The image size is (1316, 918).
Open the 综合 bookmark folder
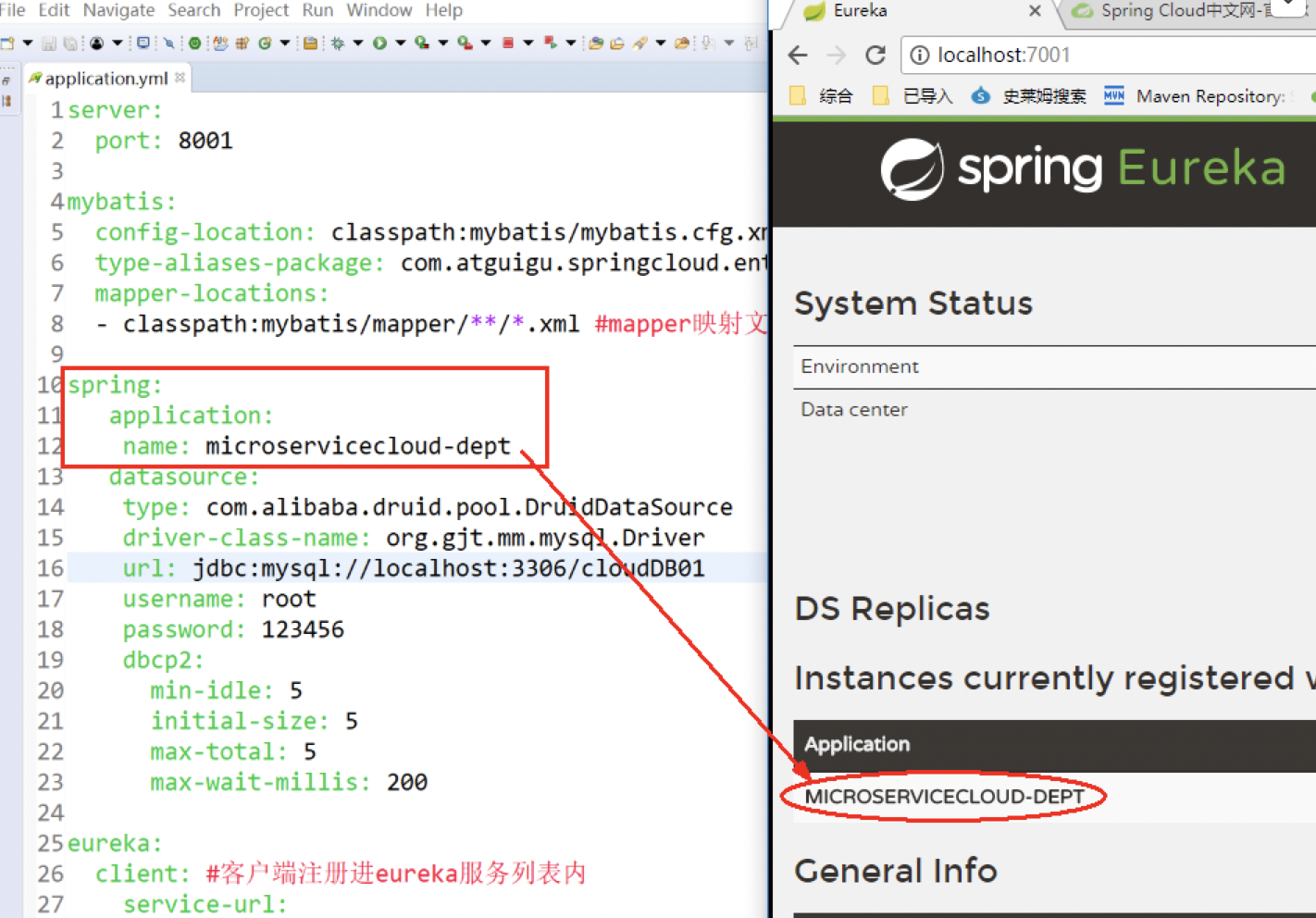tap(822, 96)
